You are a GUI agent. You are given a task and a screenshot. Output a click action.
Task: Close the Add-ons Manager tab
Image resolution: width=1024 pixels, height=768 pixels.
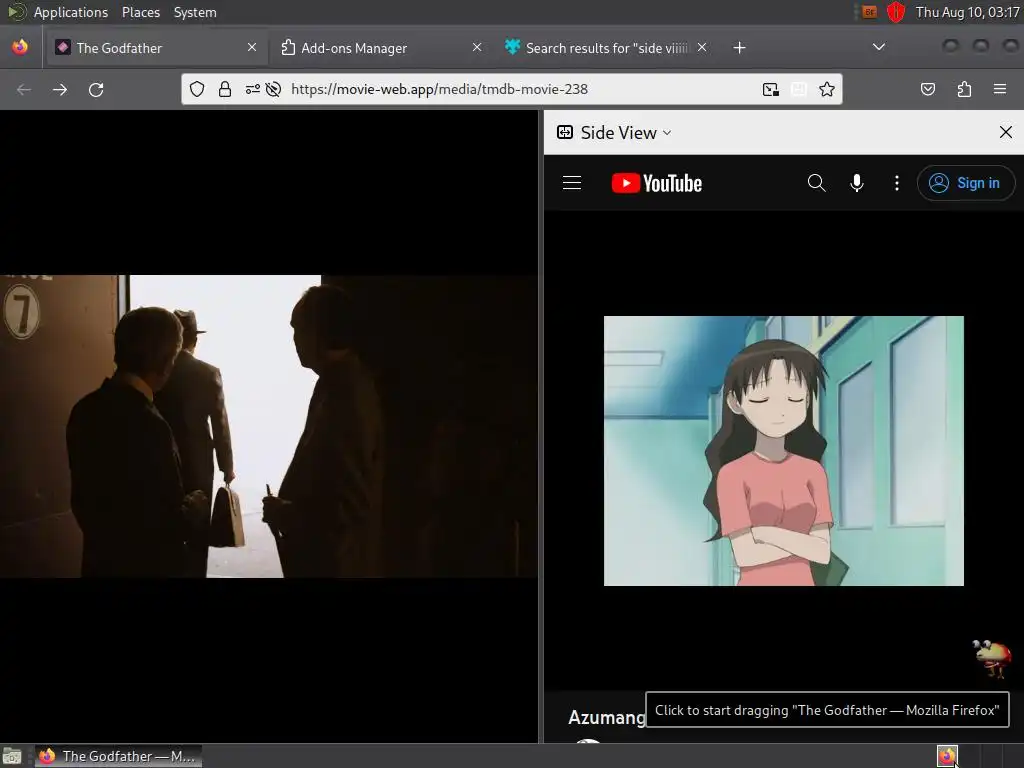point(477,47)
